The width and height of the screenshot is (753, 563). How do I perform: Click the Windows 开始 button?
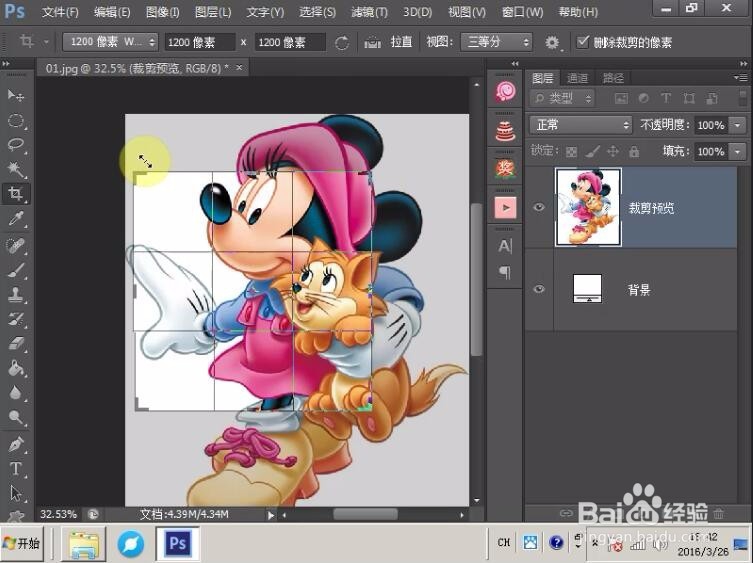[22, 543]
